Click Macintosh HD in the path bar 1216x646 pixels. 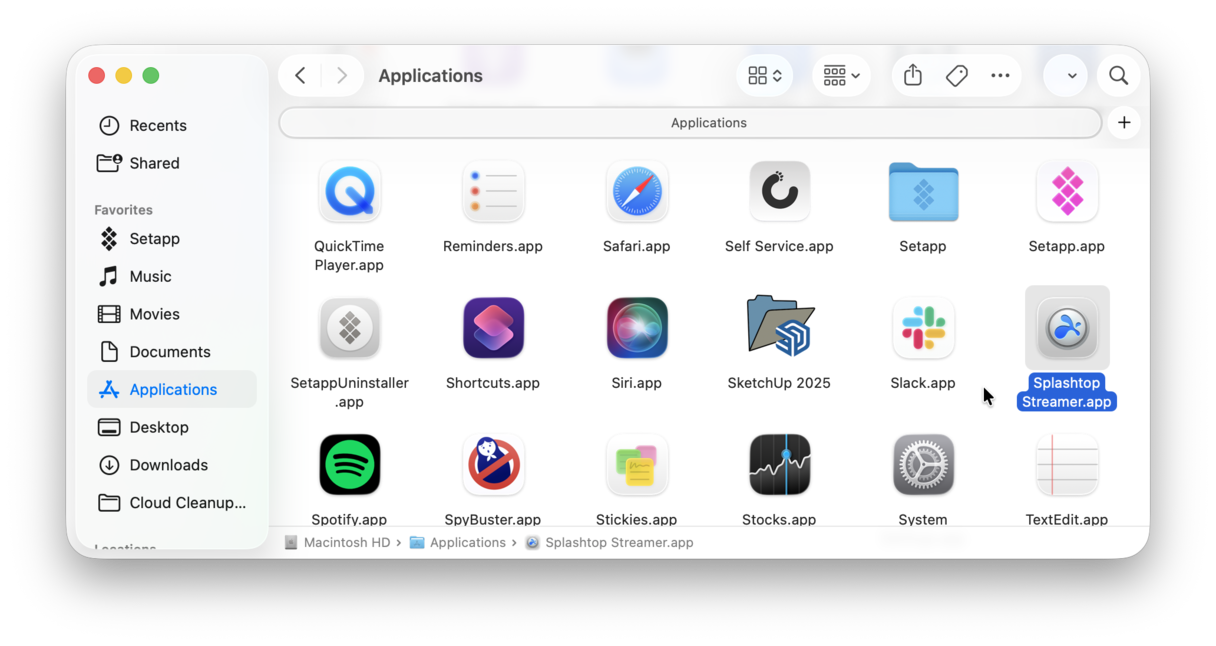[337, 542]
